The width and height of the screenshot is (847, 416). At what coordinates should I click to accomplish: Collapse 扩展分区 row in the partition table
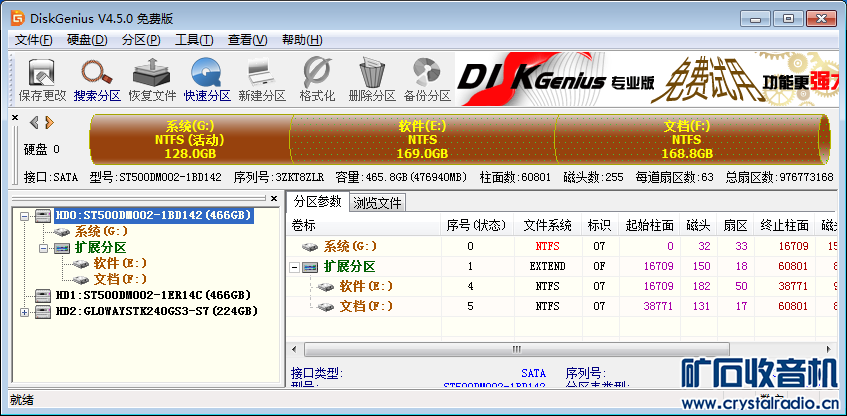[x=294, y=267]
